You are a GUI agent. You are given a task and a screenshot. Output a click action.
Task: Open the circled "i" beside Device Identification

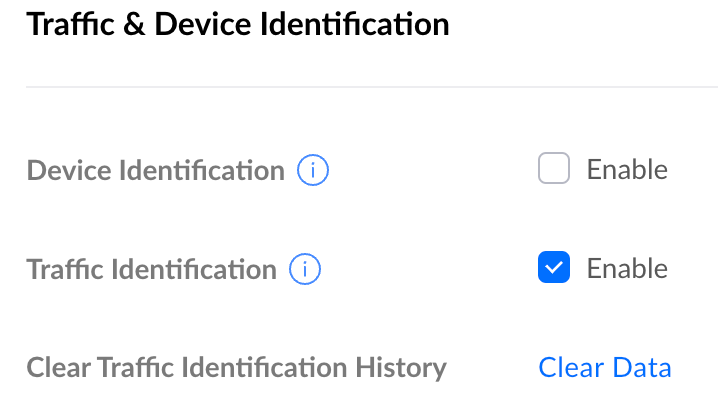[x=313, y=171]
